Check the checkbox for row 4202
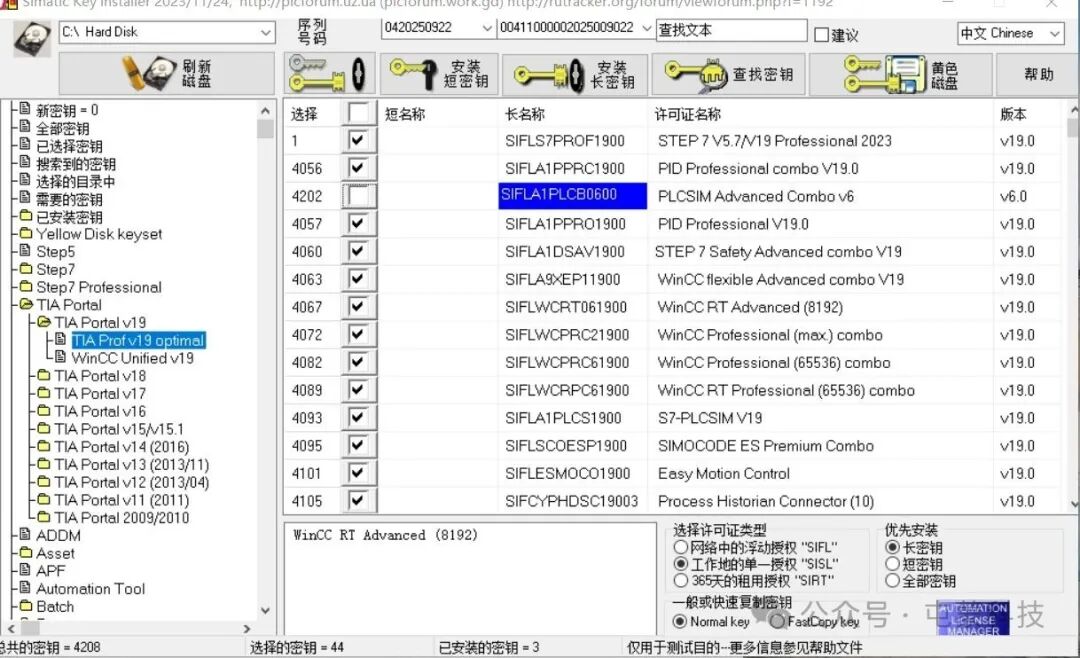1080x658 pixels. click(358, 196)
